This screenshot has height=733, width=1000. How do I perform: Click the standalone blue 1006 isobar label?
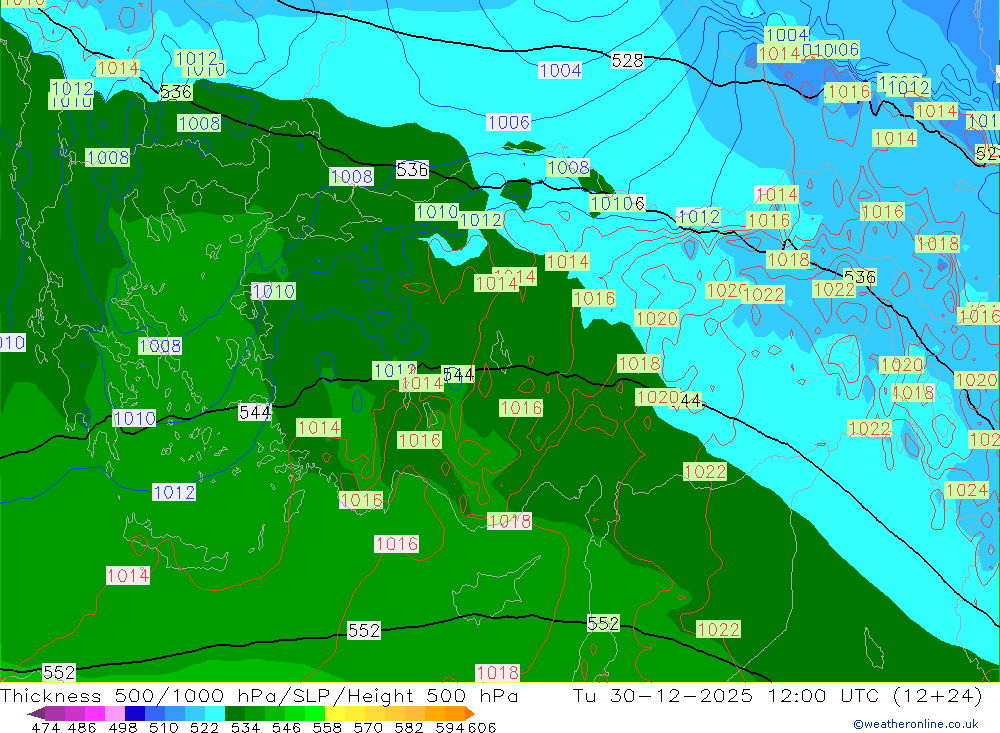(x=508, y=122)
